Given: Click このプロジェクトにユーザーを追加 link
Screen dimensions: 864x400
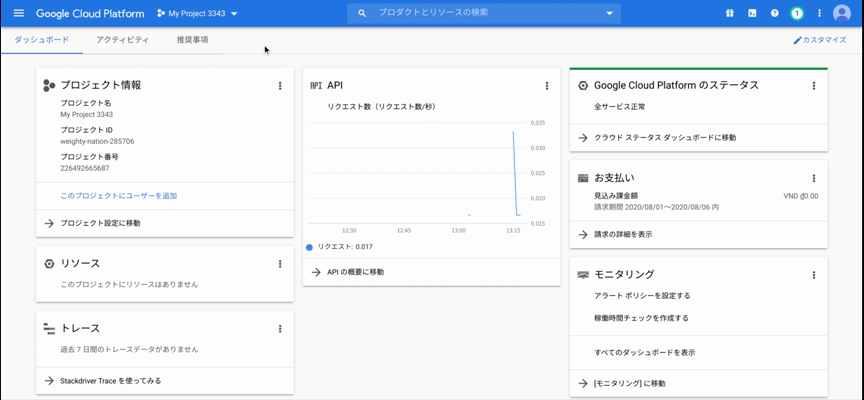Looking at the screenshot, I should tap(118, 196).
